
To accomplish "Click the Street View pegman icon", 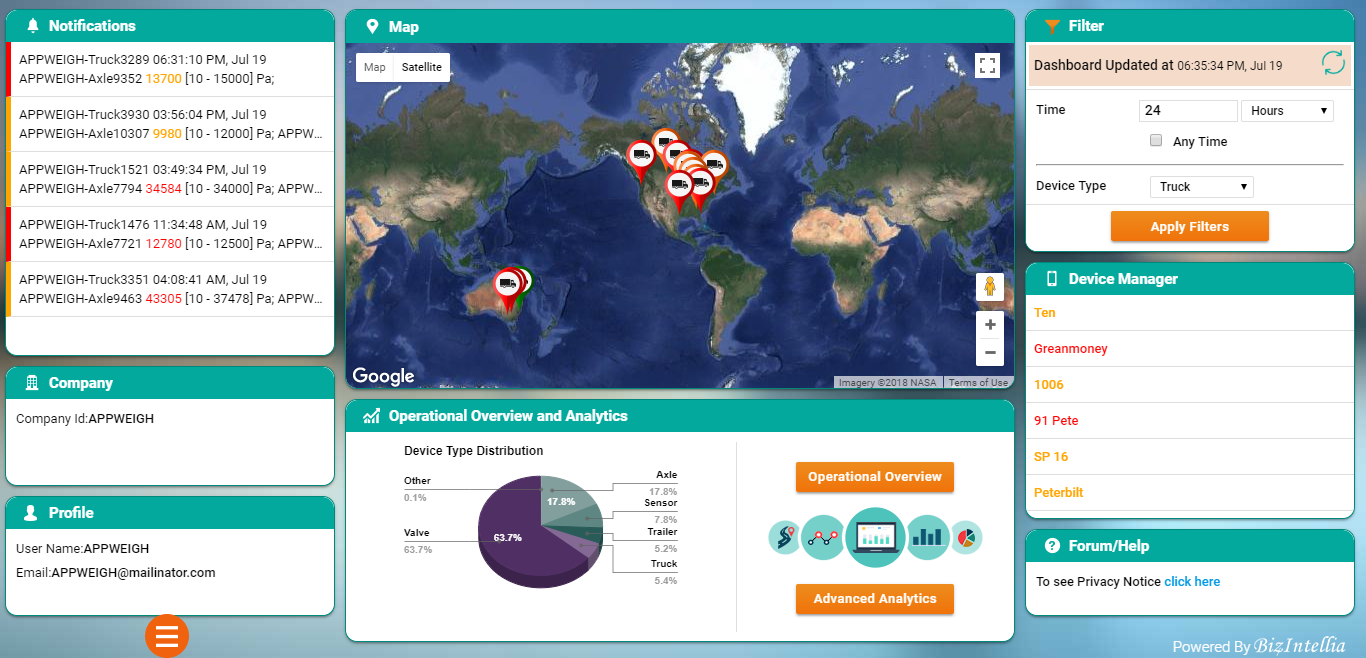I will point(989,287).
